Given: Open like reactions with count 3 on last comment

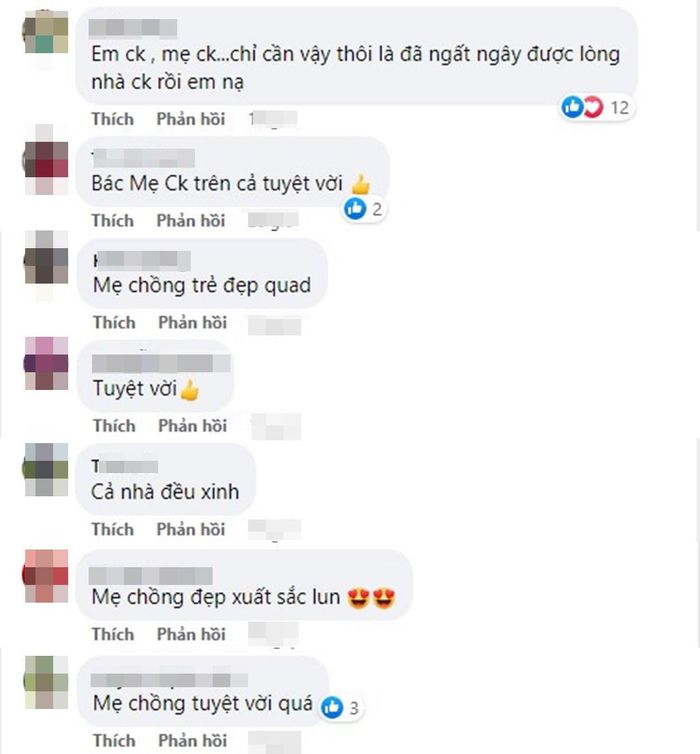Looking at the screenshot, I should (x=341, y=708).
